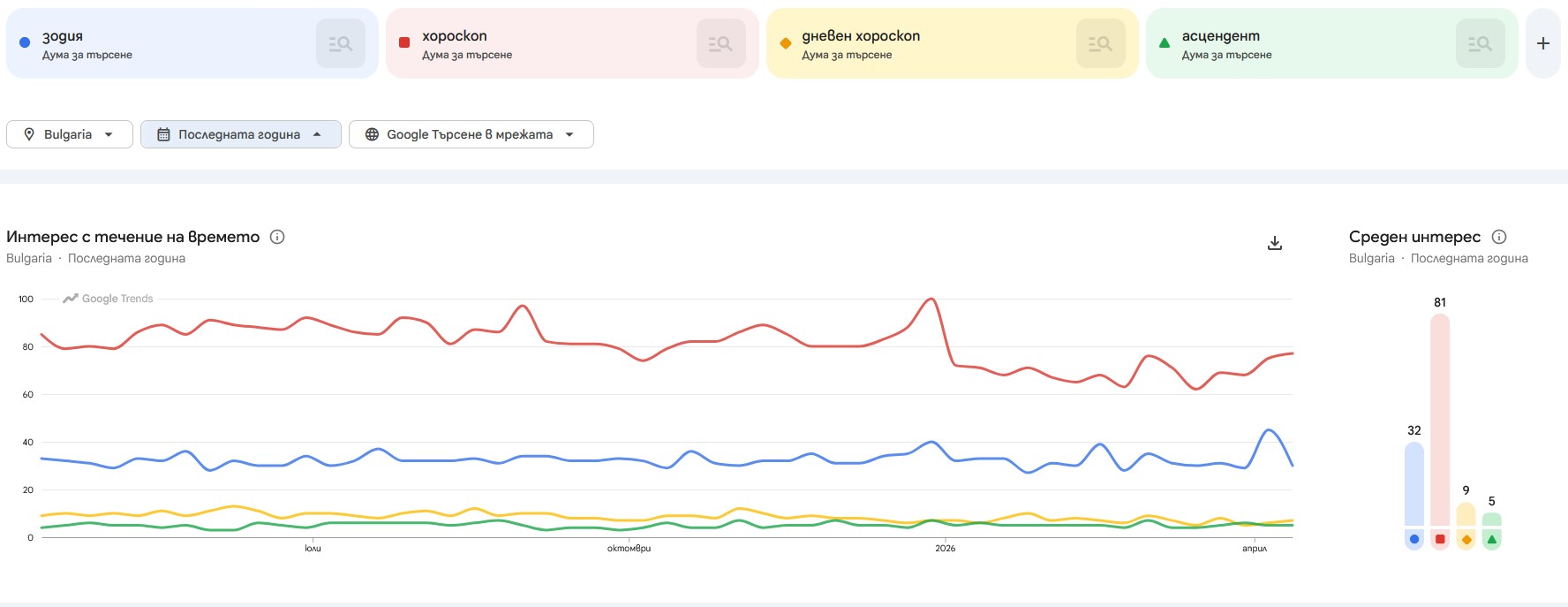Open the info tooltip next to "Среден интерес"
Viewport: 1568px width, 607px height.
(x=1499, y=236)
